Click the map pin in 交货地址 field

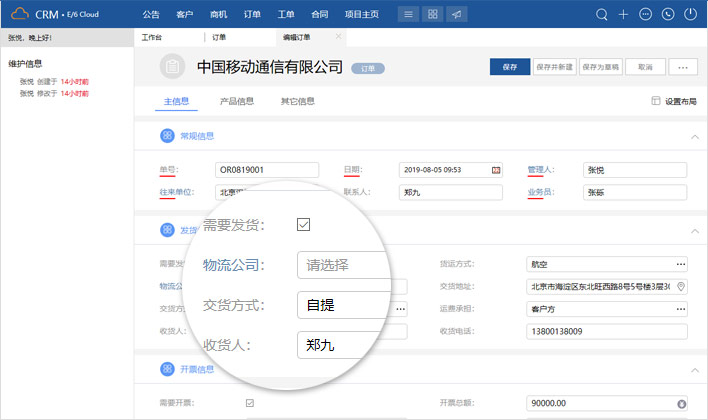pyautogui.click(x=682, y=287)
